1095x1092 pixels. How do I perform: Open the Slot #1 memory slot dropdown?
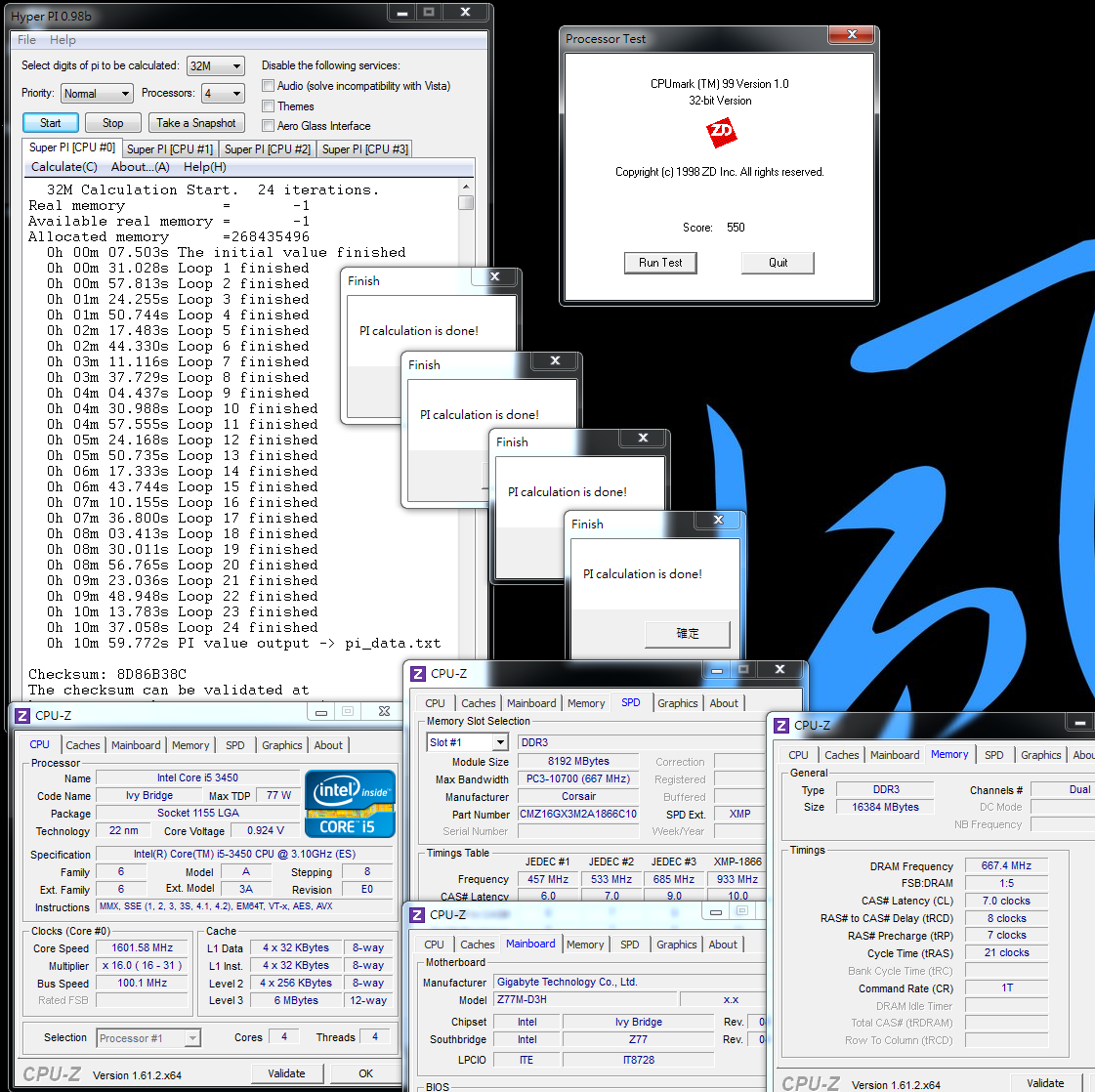click(x=467, y=742)
